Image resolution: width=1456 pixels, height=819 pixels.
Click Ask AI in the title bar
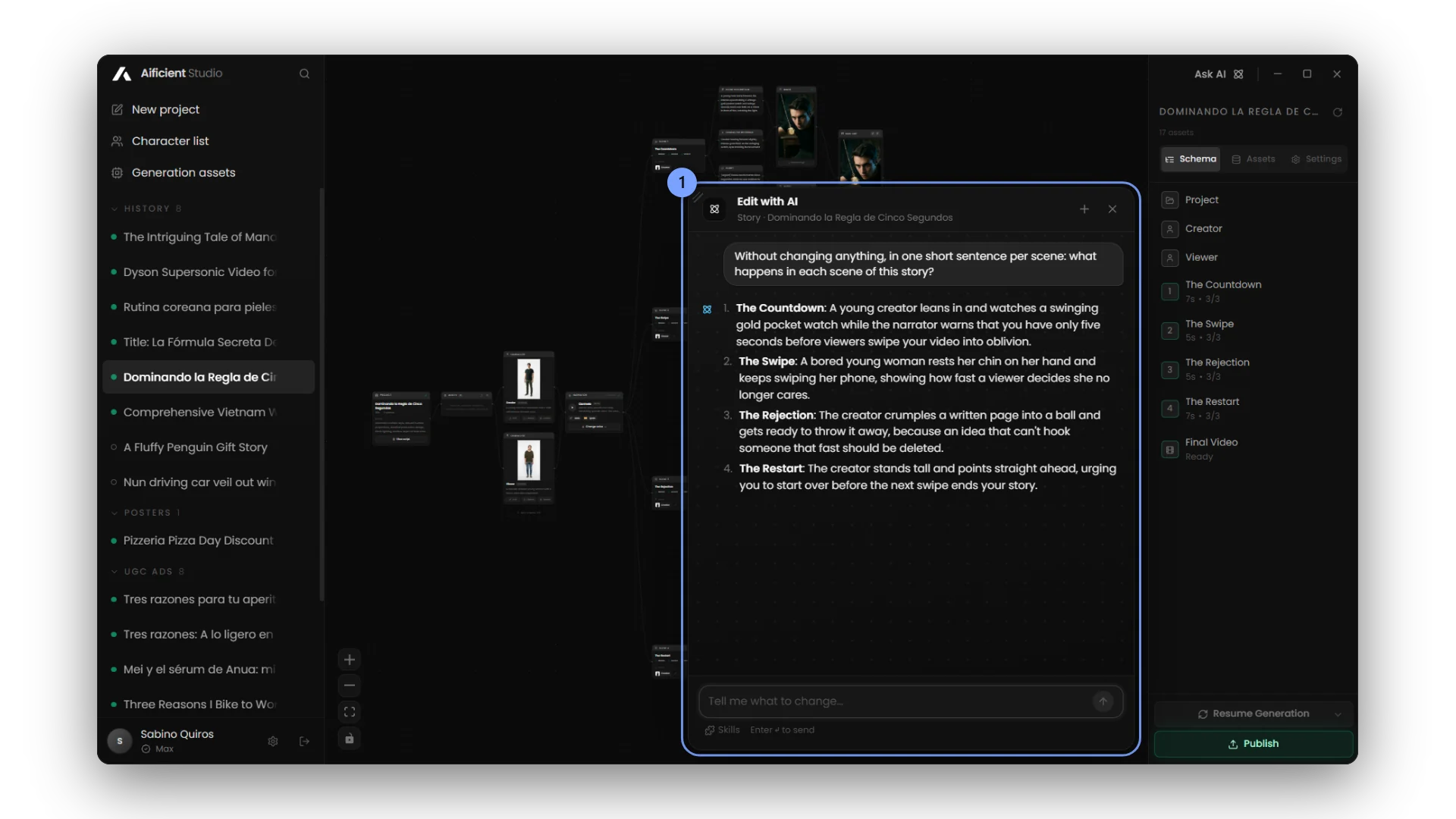pyautogui.click(x=1219, y=74)
